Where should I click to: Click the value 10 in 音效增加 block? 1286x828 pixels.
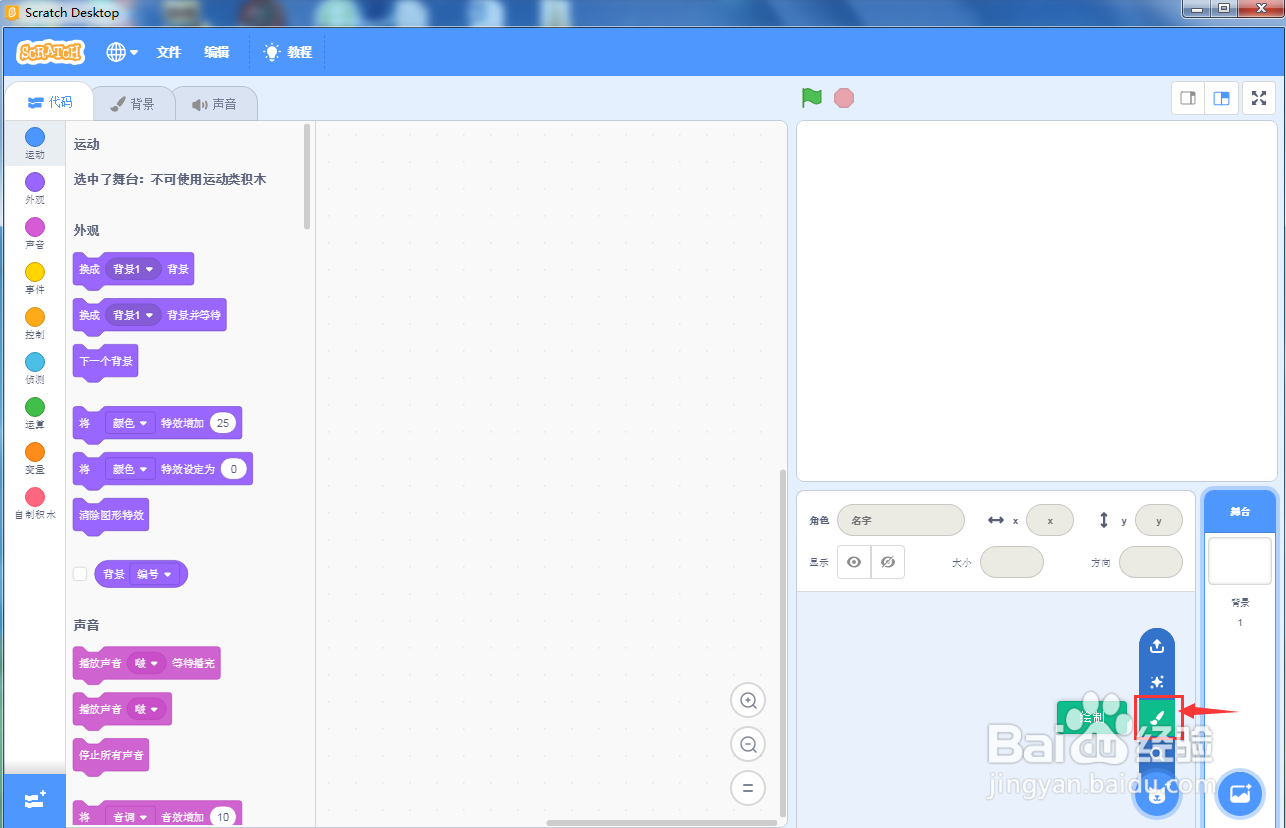point(223,817)
